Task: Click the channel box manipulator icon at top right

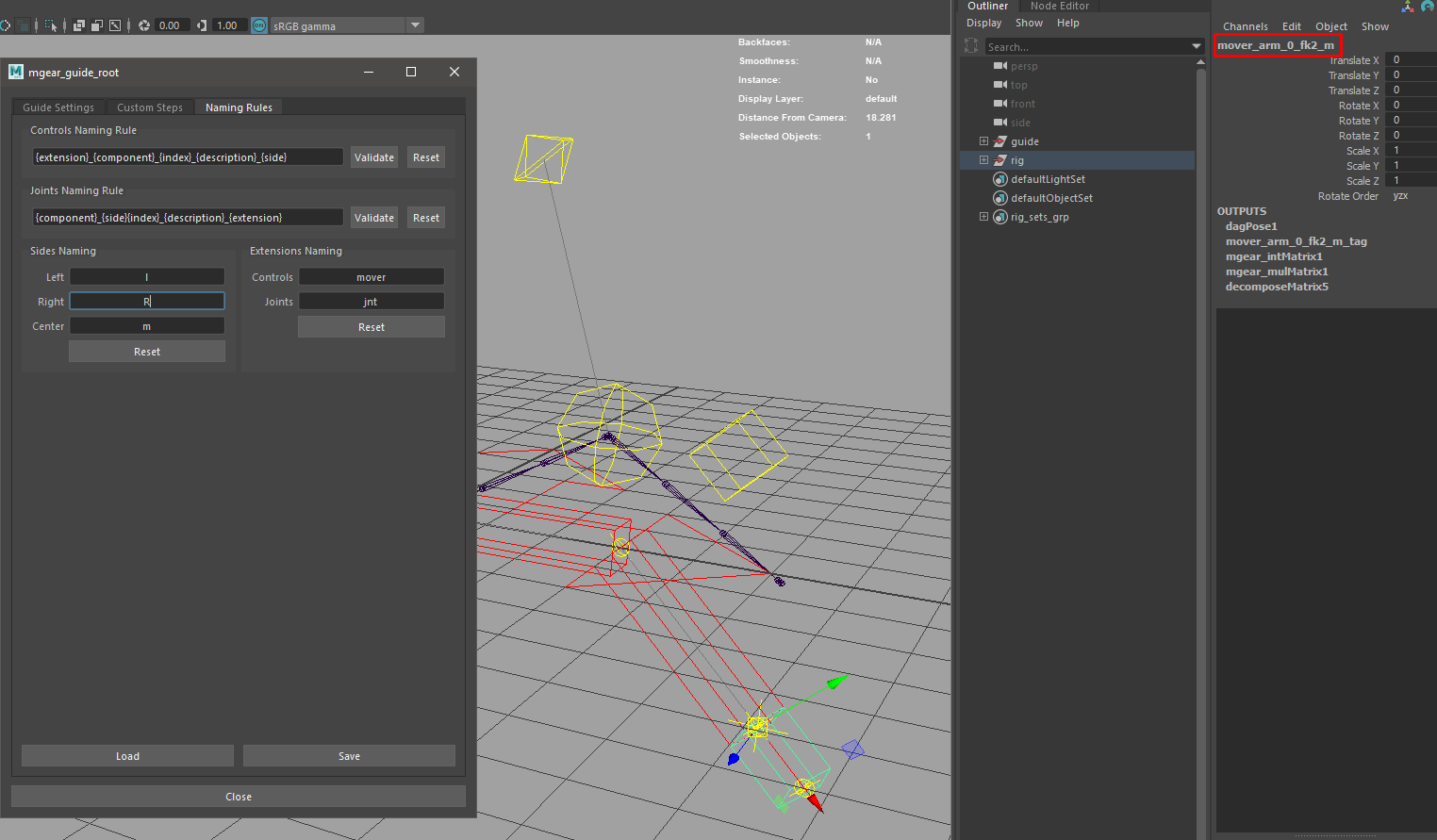Action: 1408,6
